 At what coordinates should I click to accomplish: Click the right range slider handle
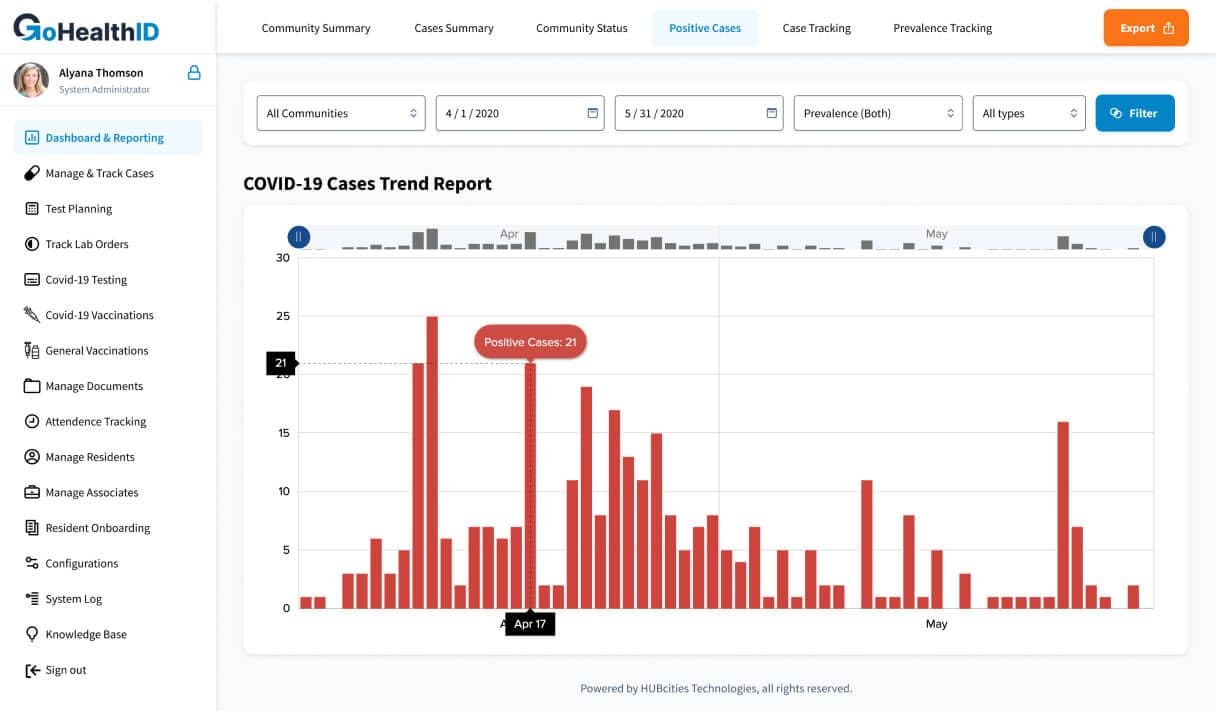point(1154,237)
